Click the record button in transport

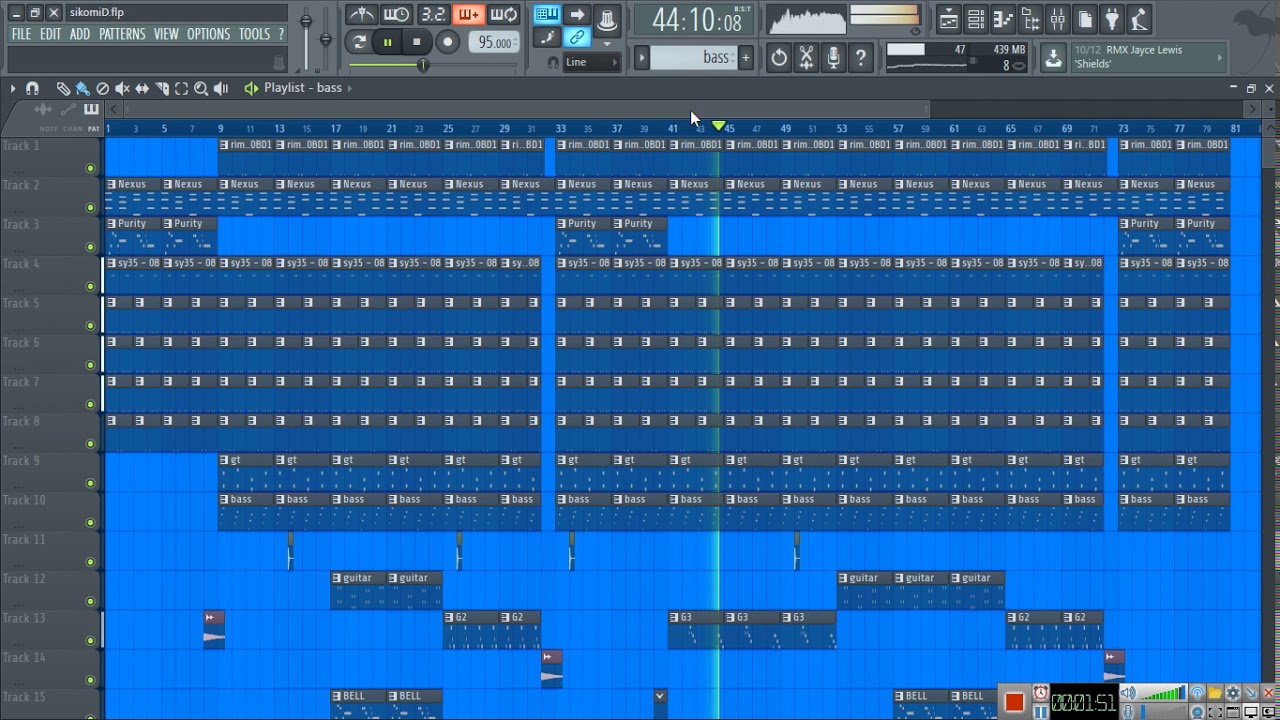[448, 42]
